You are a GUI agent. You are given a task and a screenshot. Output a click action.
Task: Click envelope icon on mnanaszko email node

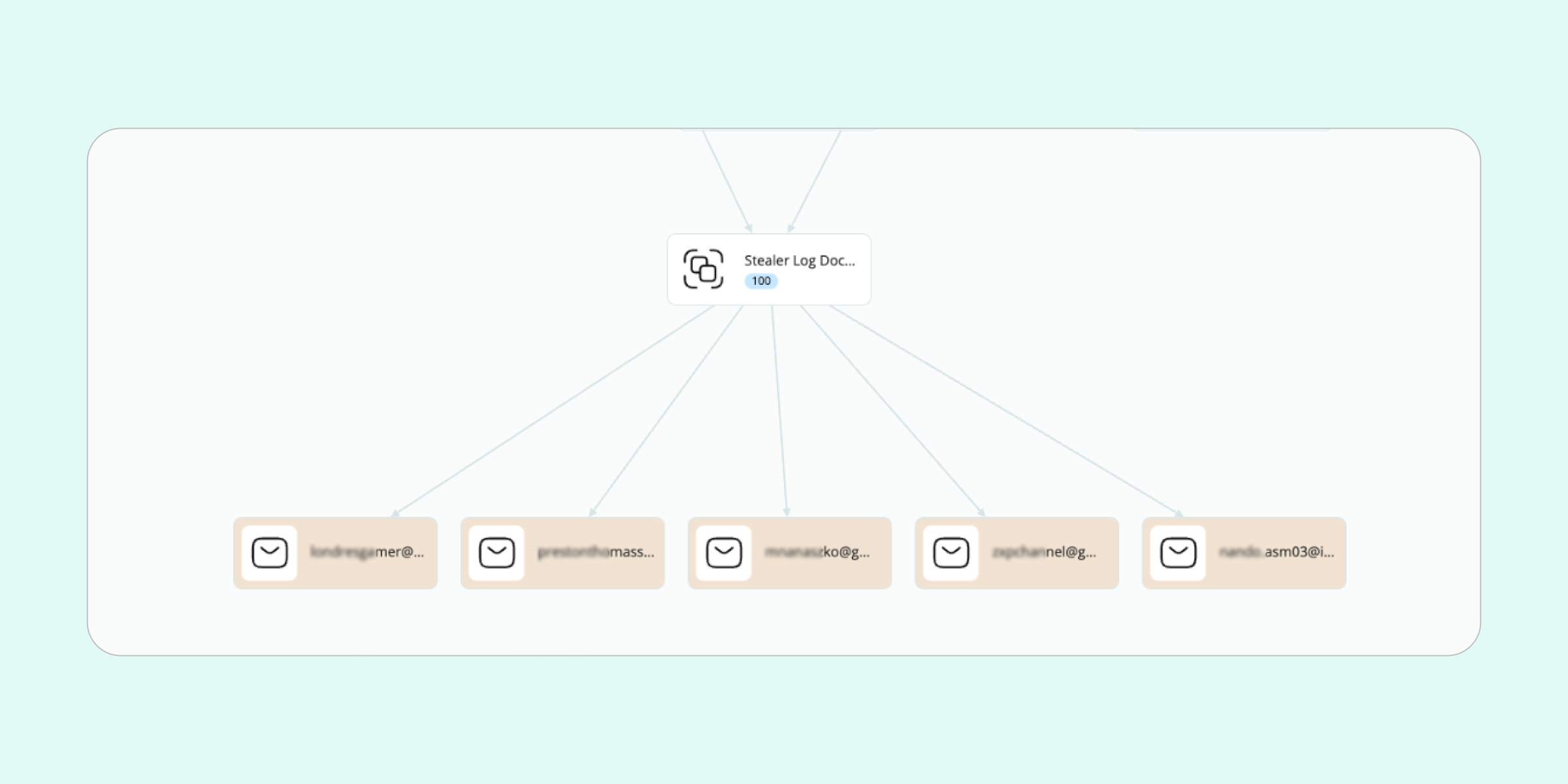pyautogui.click(x=724, y=553)
